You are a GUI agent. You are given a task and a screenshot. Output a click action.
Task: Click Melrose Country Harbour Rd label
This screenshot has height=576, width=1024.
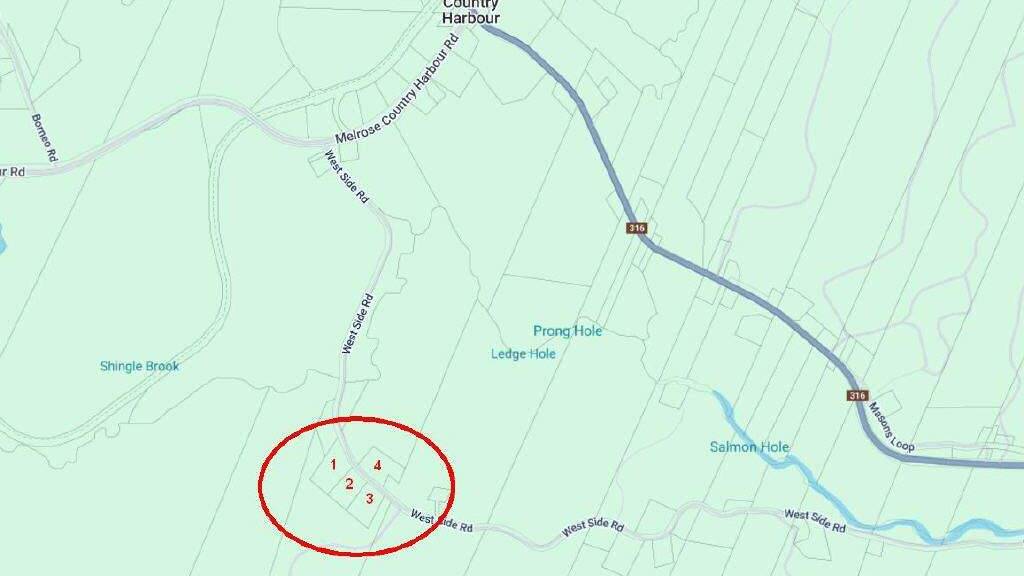[396, 89]
